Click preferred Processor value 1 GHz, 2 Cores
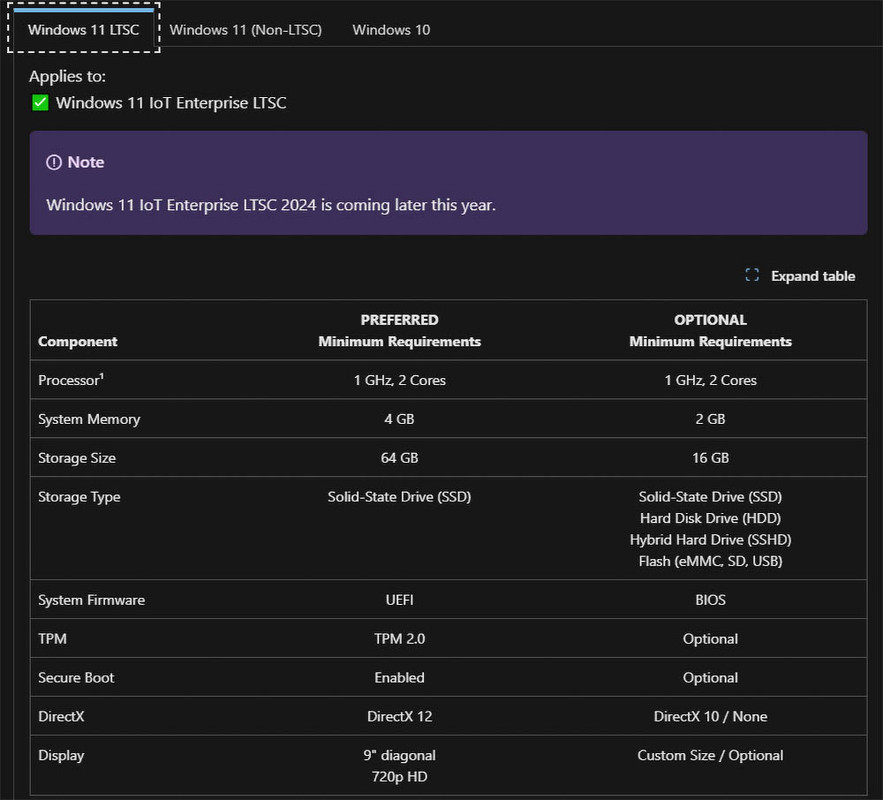The height and width of the screenshot is (800, 883). click(399, 380)
